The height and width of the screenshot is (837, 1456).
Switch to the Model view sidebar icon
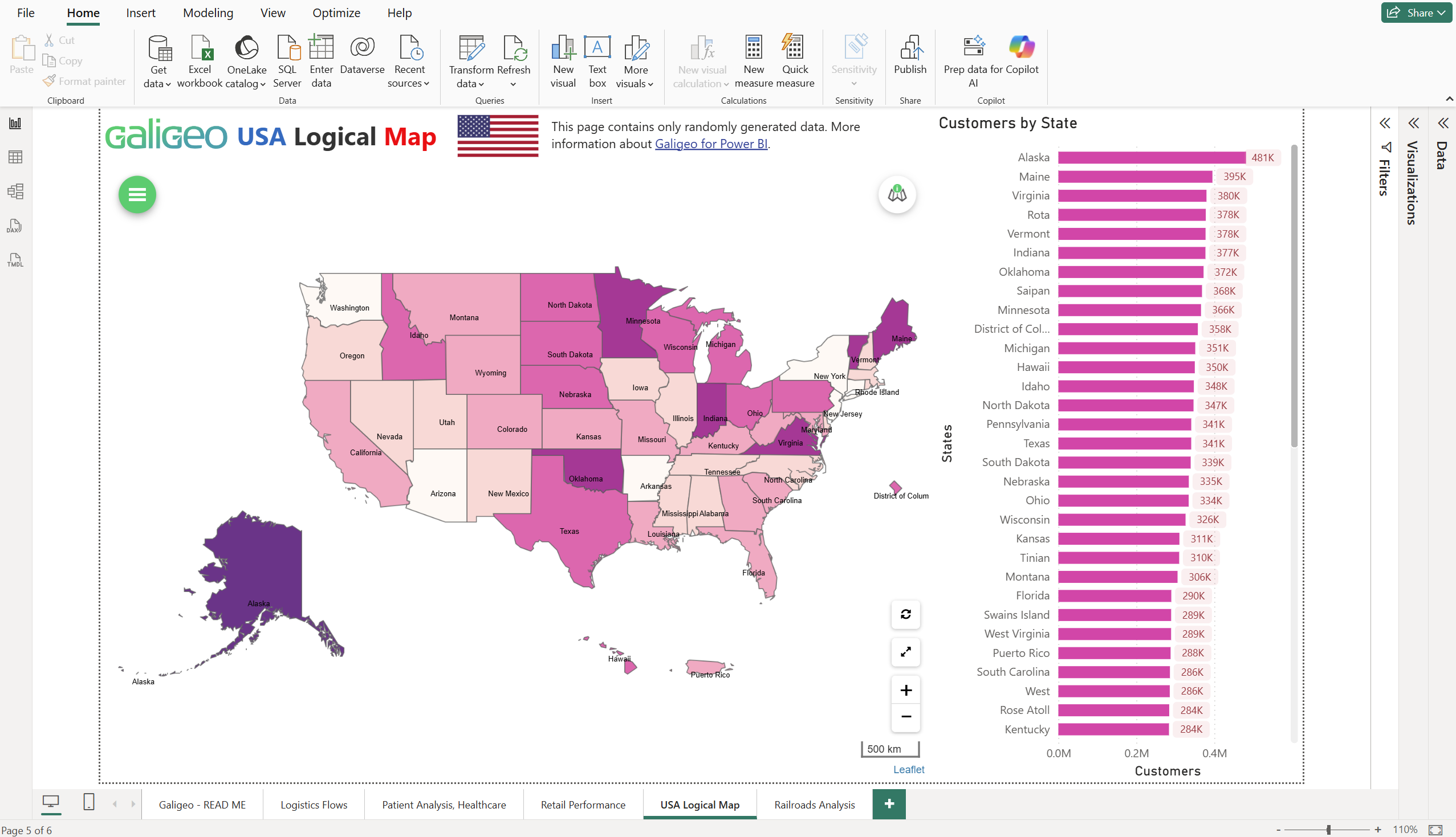point(15,191)
